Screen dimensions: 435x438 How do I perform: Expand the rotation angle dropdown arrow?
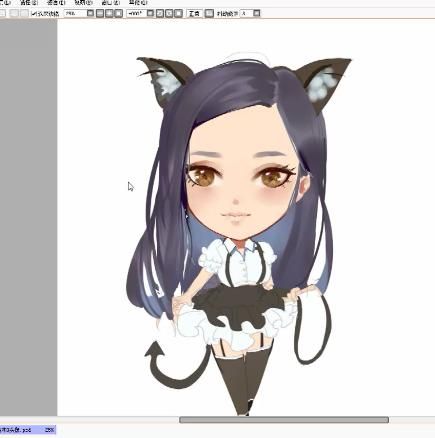(x=150, y=13)
